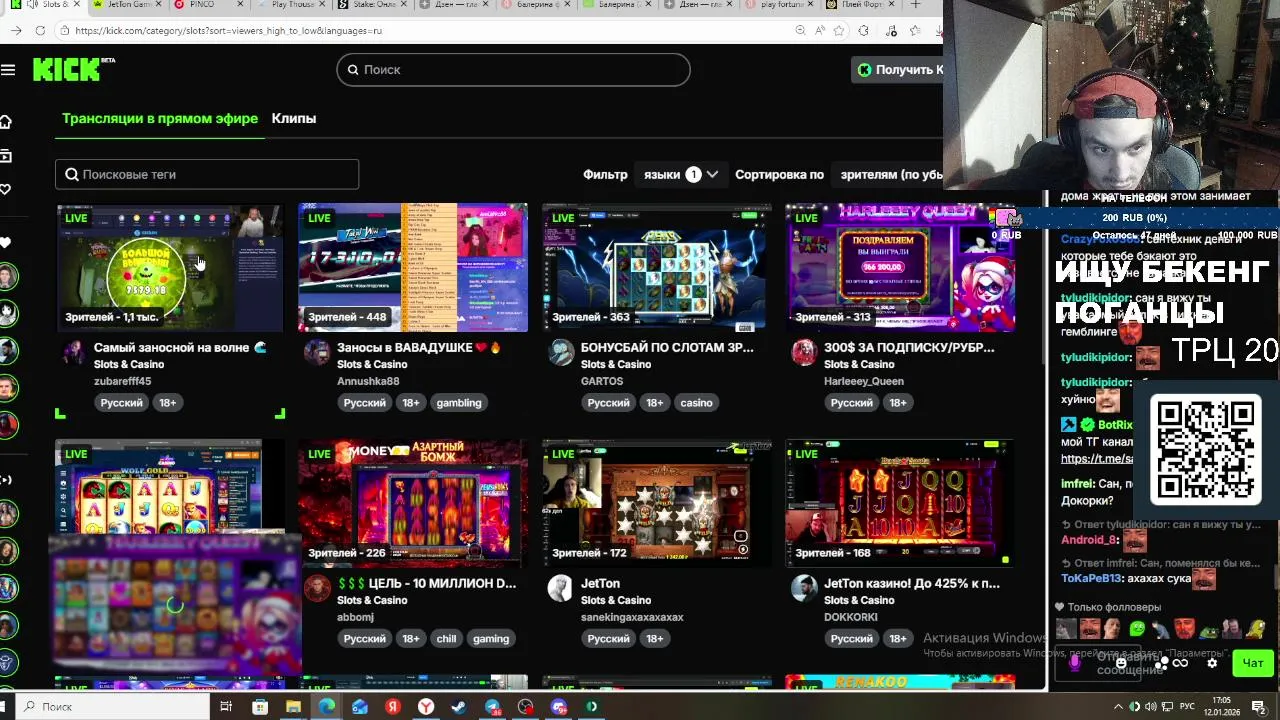This screenshot has height=720, width=1280.
Task: Open zubarefff45 channel avatar
Action: pyautogui.click(x=74, y=352)
